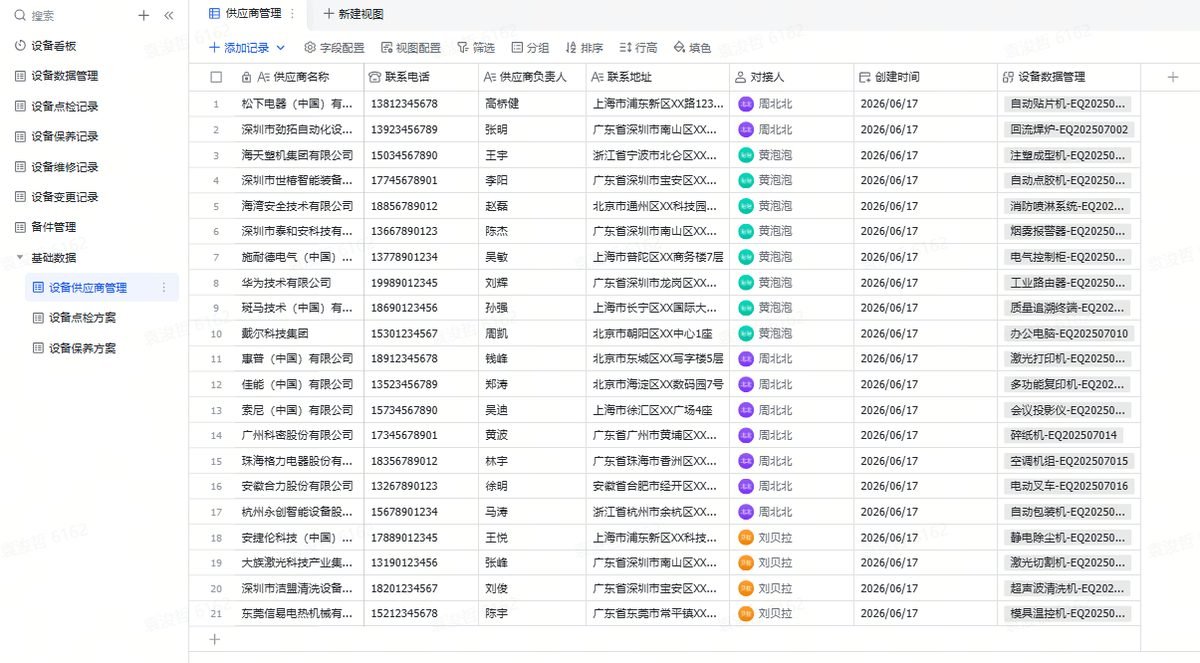Select the 高桥健 contact cell
Viewport: 1200px width, 663px height.
(x=532, y=104)
